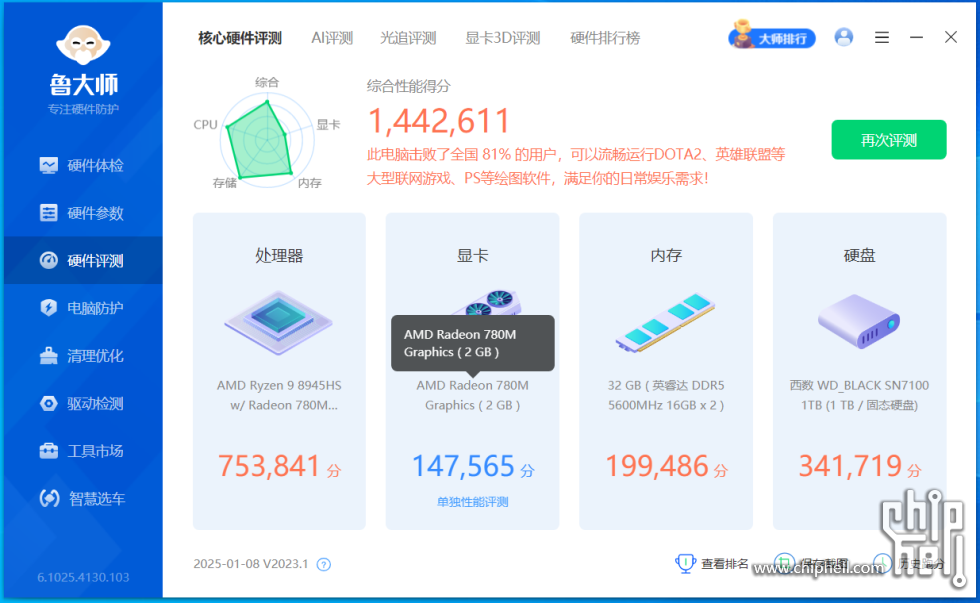
Task: Click the graphics score 147,565
Action: click(463, 466)
